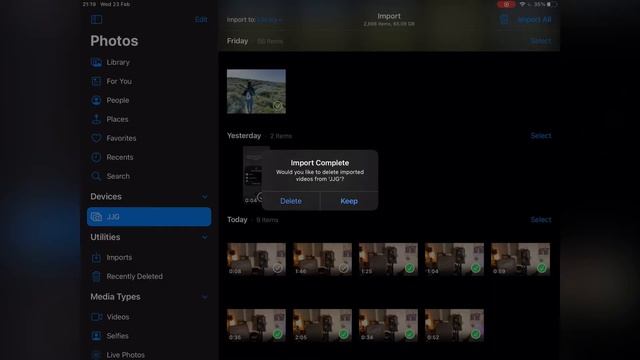The width and height of the screenshot is (640, 360).
Task: Click the Import All button
Action: [534, 20]
